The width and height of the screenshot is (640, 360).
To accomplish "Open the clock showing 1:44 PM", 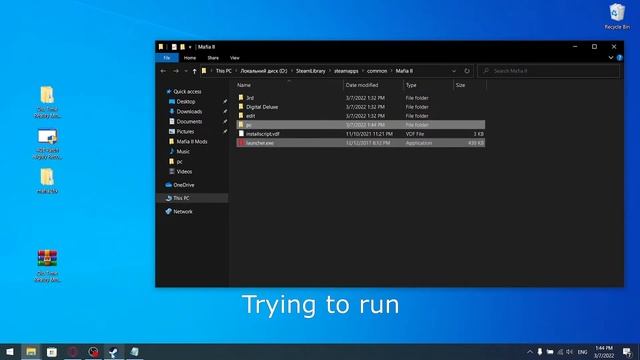I will pyautogui.click(x=604, y=351).
